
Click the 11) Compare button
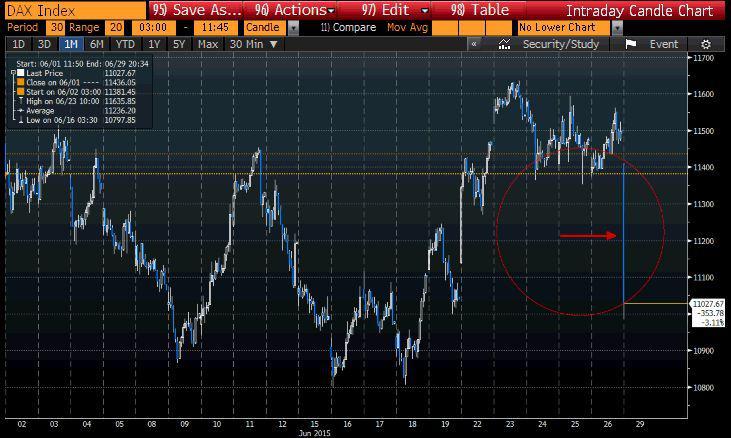pyautogui.click(x=348, y=28)
